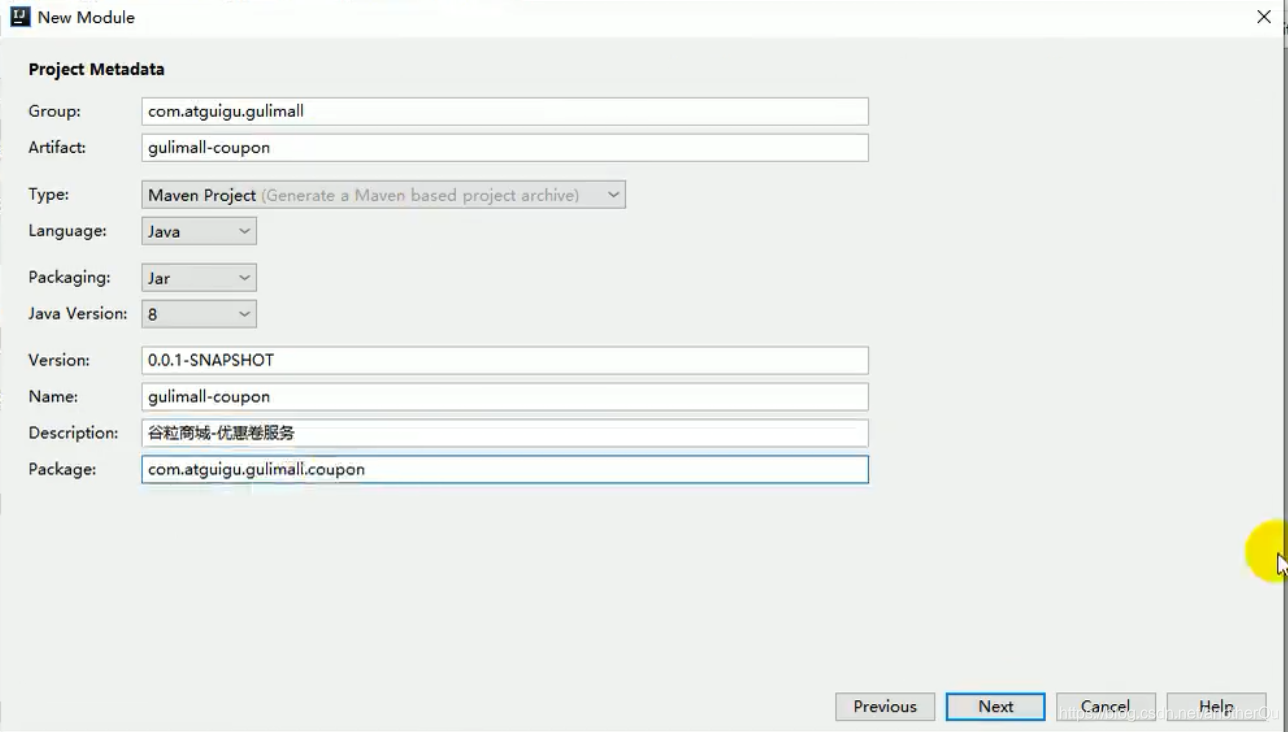Click the Java Version: label
1288x732 pixels.
pos(78,313)
